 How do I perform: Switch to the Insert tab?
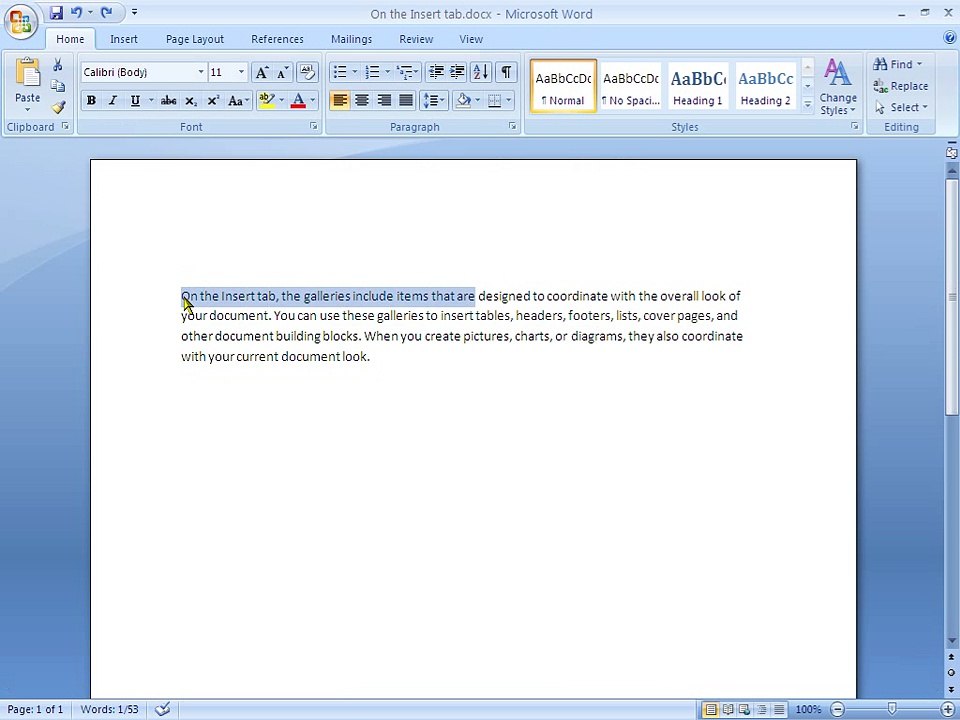pyautogui.click(x=124, y=39)
